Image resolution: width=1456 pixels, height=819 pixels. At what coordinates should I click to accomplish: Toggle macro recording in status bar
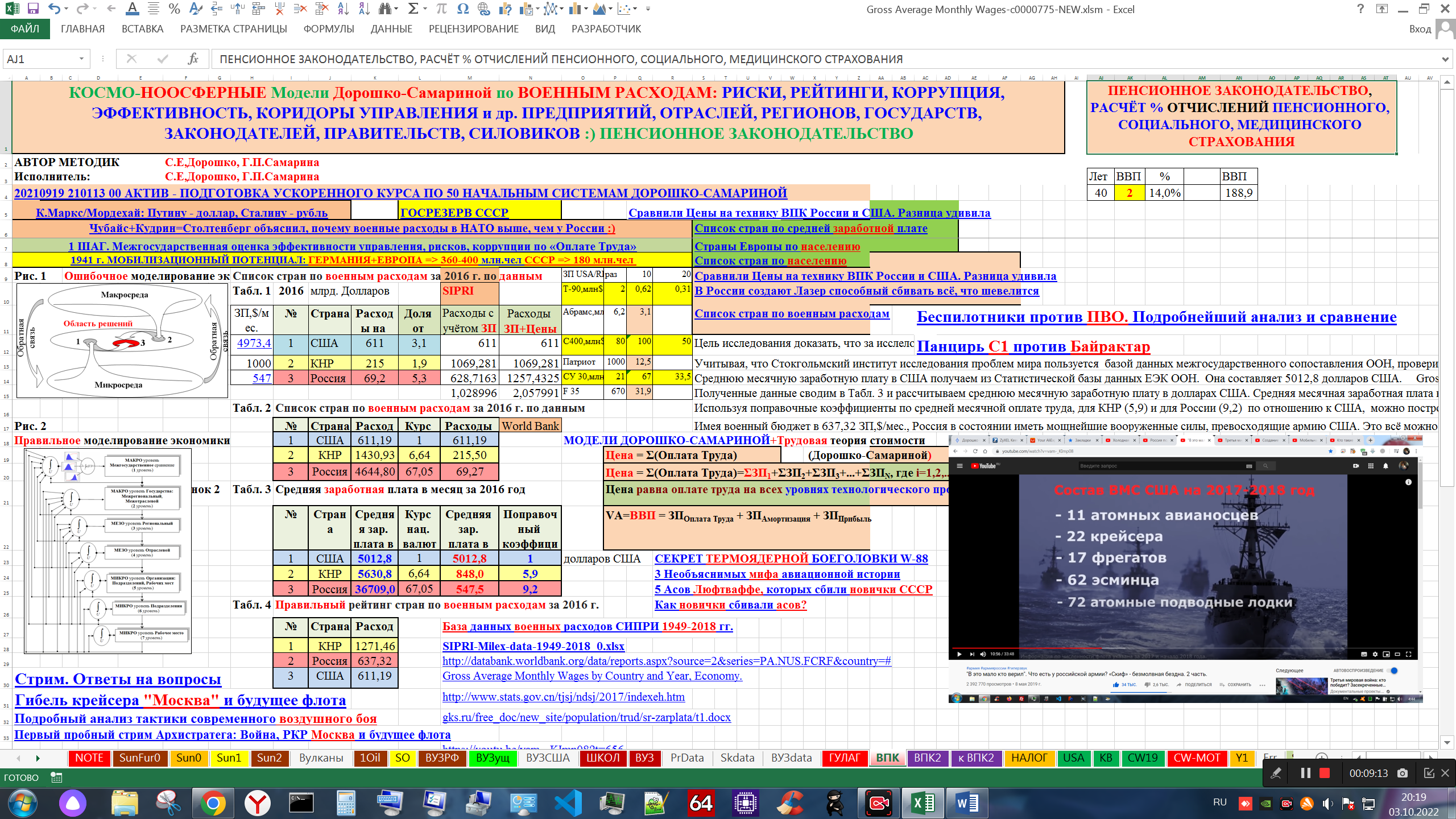click(56, 777)
